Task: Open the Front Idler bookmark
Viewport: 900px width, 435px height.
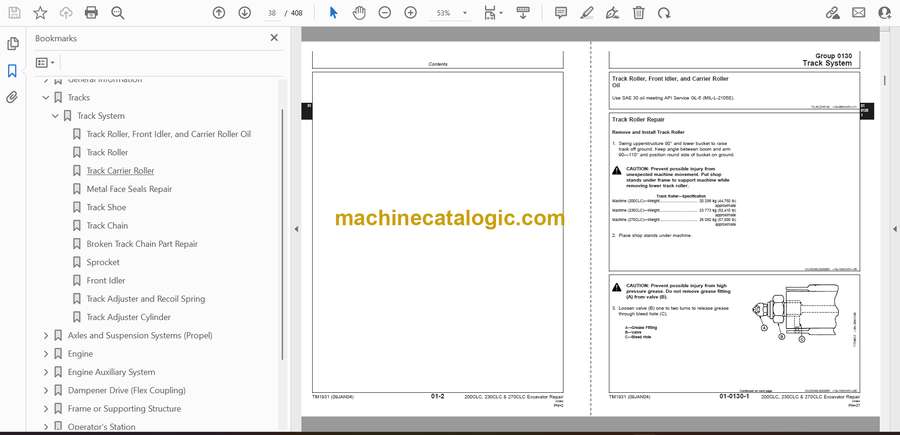Action: pos(106,281)
